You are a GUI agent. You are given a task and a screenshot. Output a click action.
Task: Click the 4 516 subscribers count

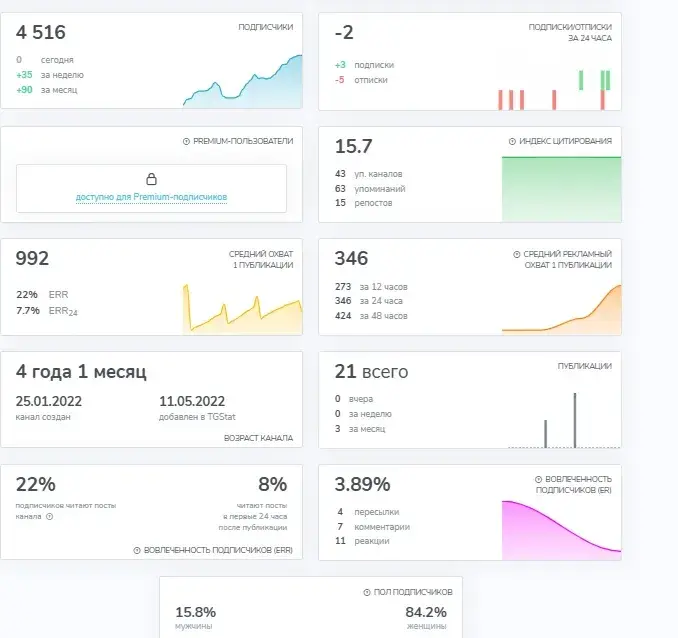pos(41,32)
